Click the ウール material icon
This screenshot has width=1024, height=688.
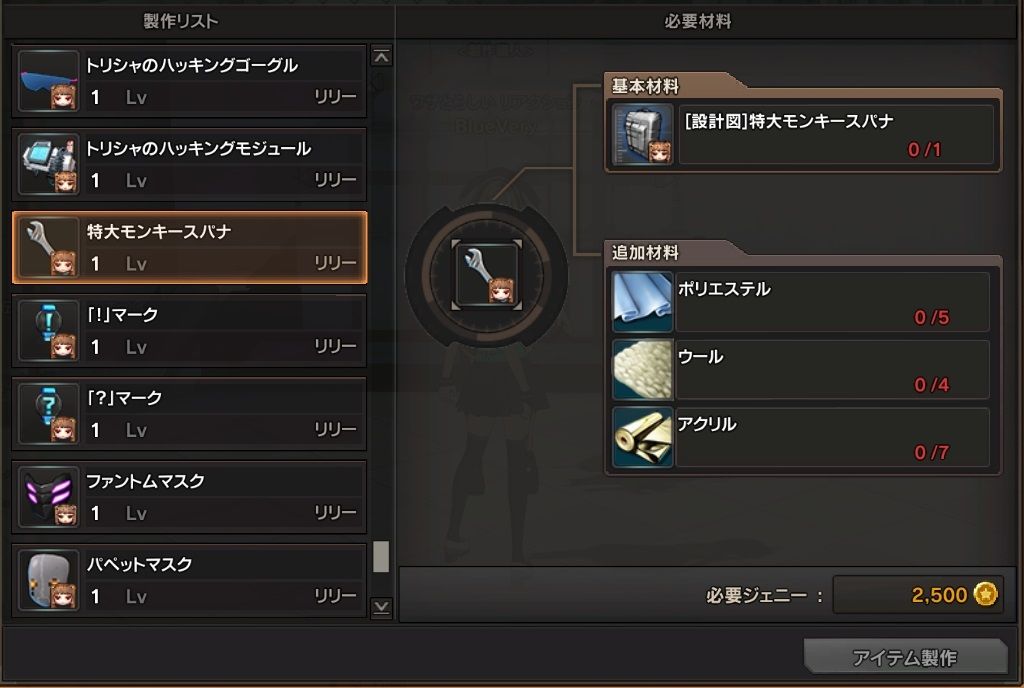pyautogui.click(x=643, y=369)
